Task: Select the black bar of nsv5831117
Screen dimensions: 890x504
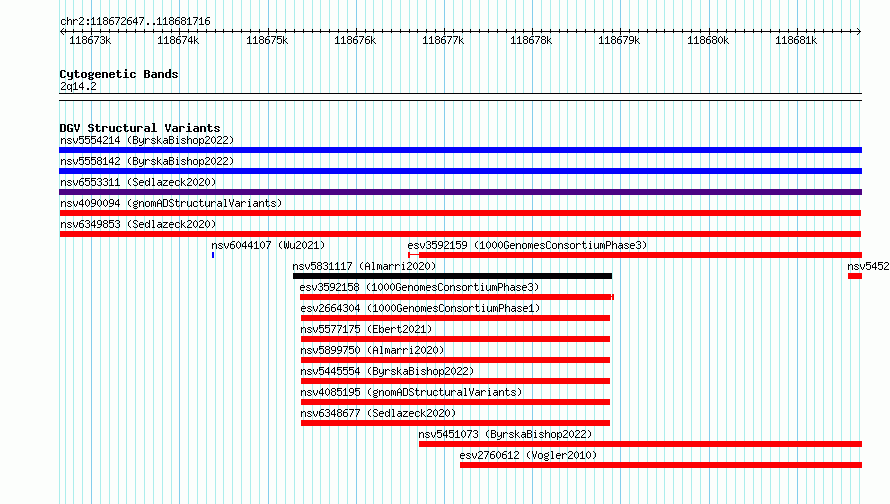Action: pos(452,276)
